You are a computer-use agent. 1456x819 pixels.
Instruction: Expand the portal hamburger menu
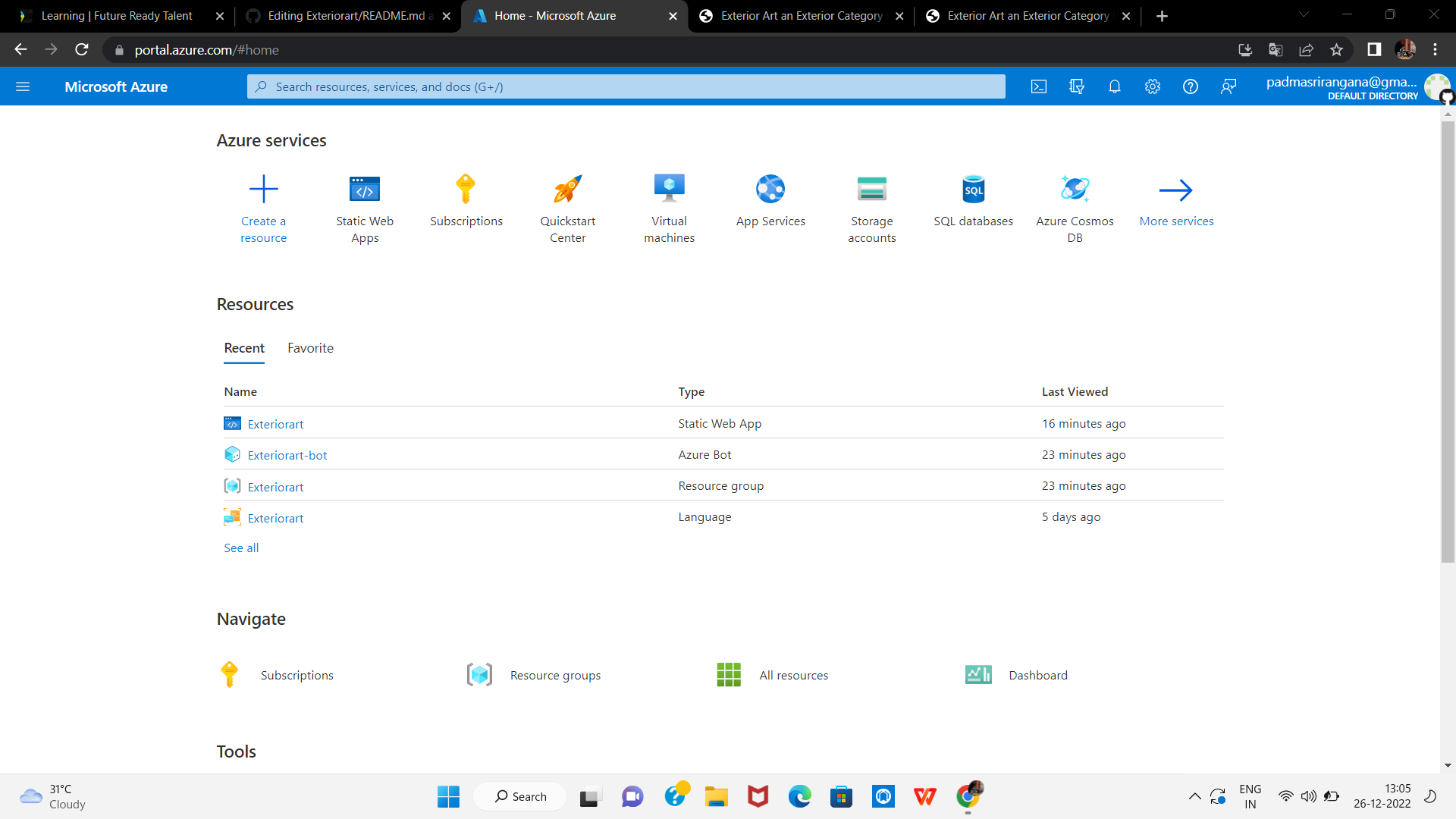coord(23,86)
